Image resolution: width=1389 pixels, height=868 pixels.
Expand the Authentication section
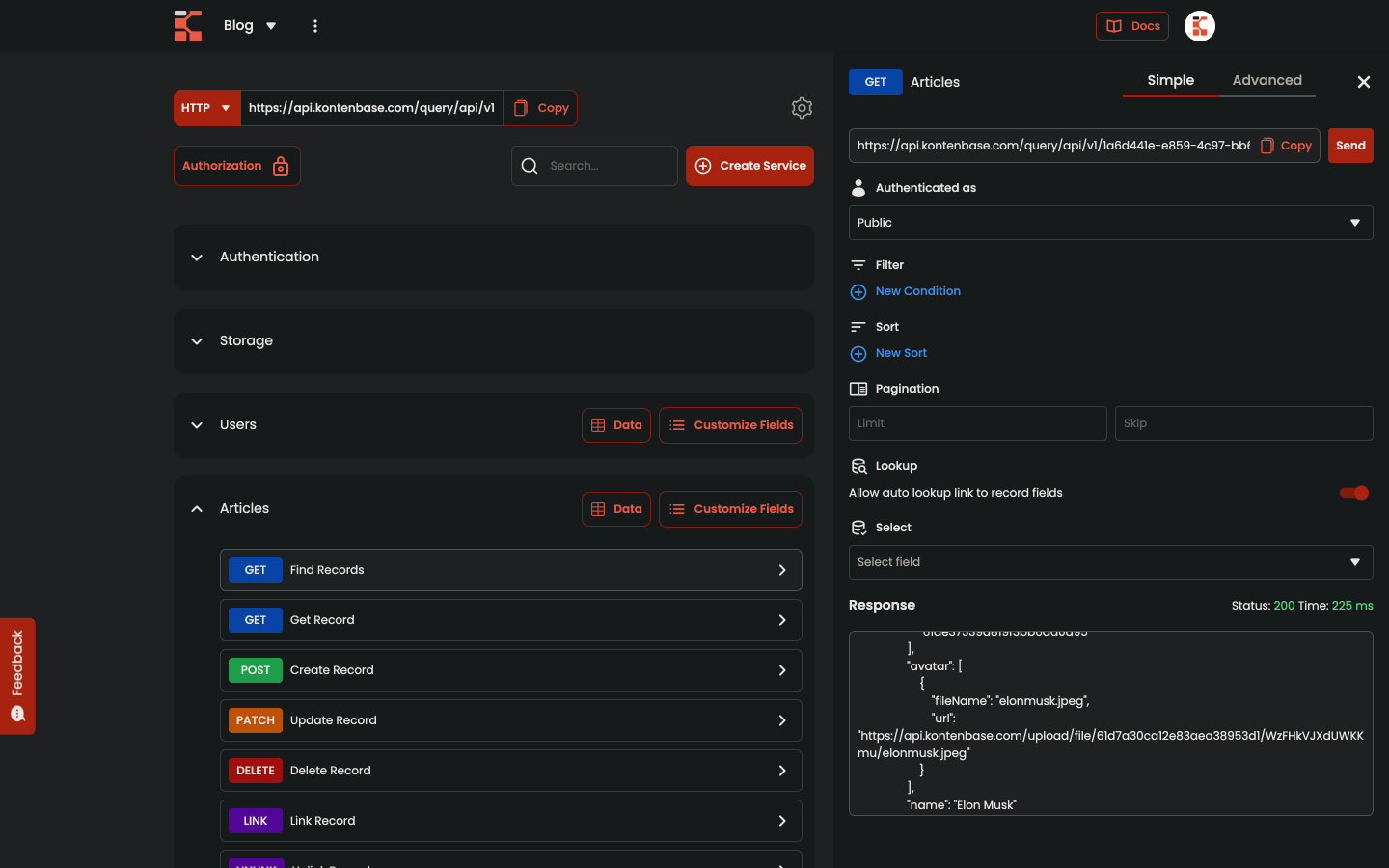coord(197,258)
